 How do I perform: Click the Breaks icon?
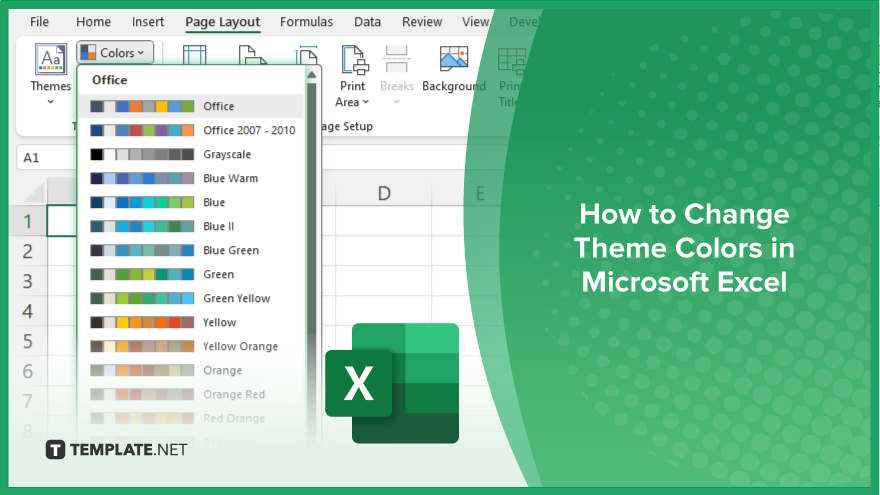pos(396,59)
